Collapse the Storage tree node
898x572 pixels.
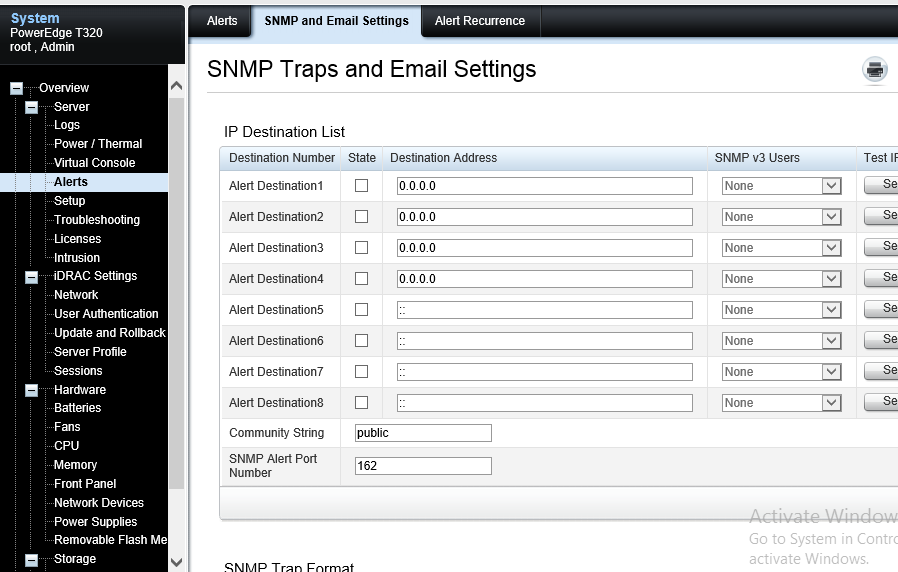pyautogui.click(x=31, y=559)
